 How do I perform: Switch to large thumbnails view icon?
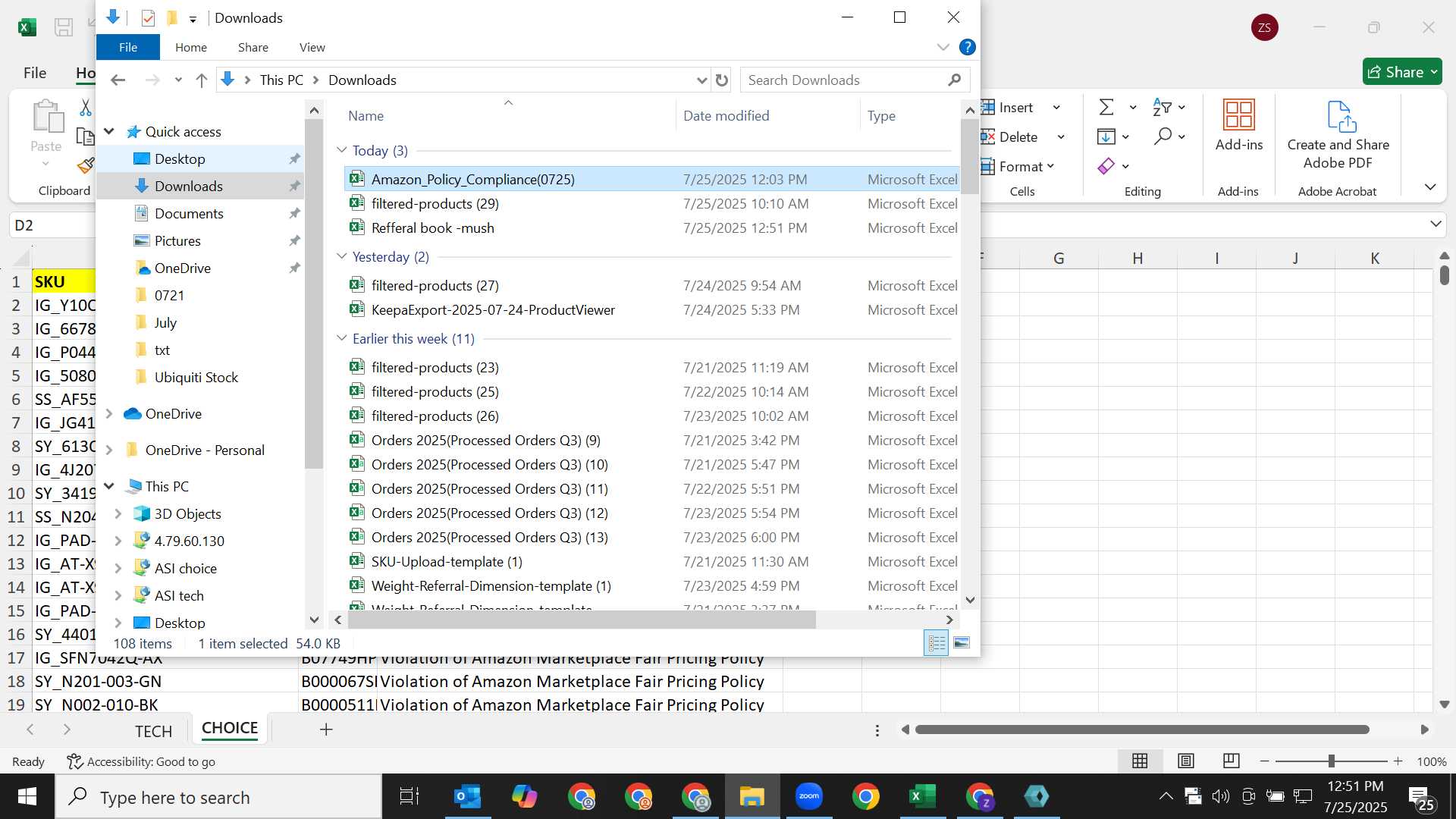[x=962, y=643]
